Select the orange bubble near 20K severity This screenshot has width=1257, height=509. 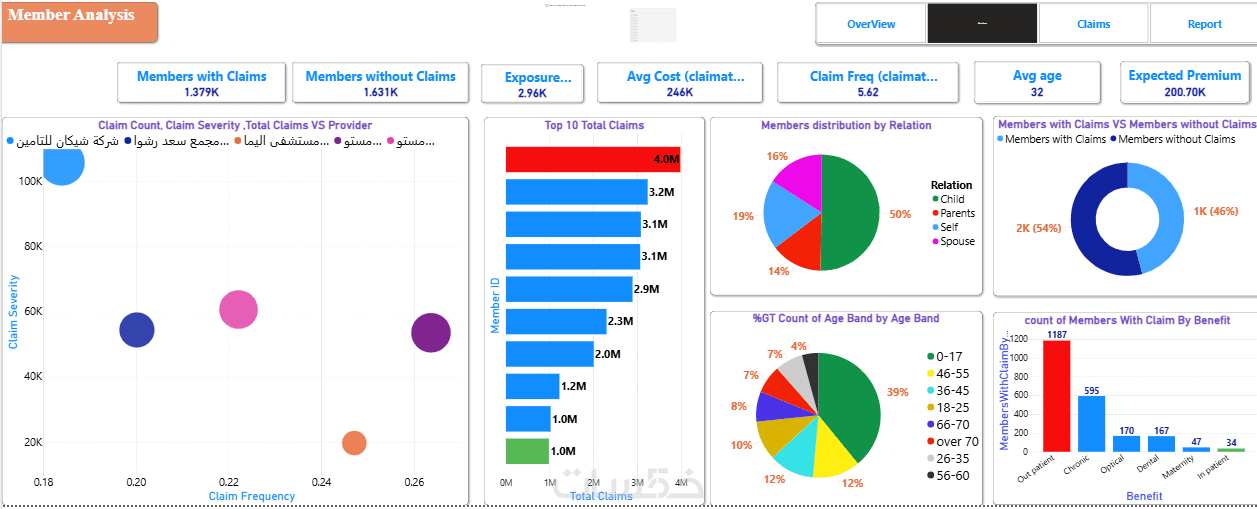354,442
